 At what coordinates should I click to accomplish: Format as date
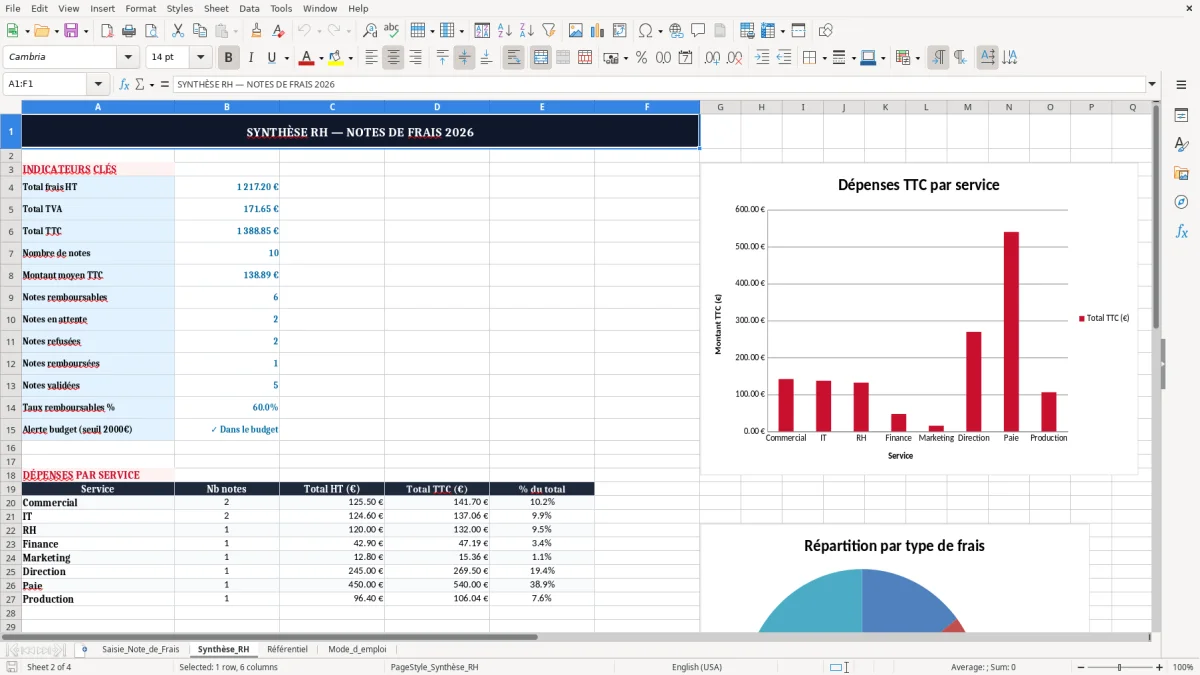tap(685, 58)
